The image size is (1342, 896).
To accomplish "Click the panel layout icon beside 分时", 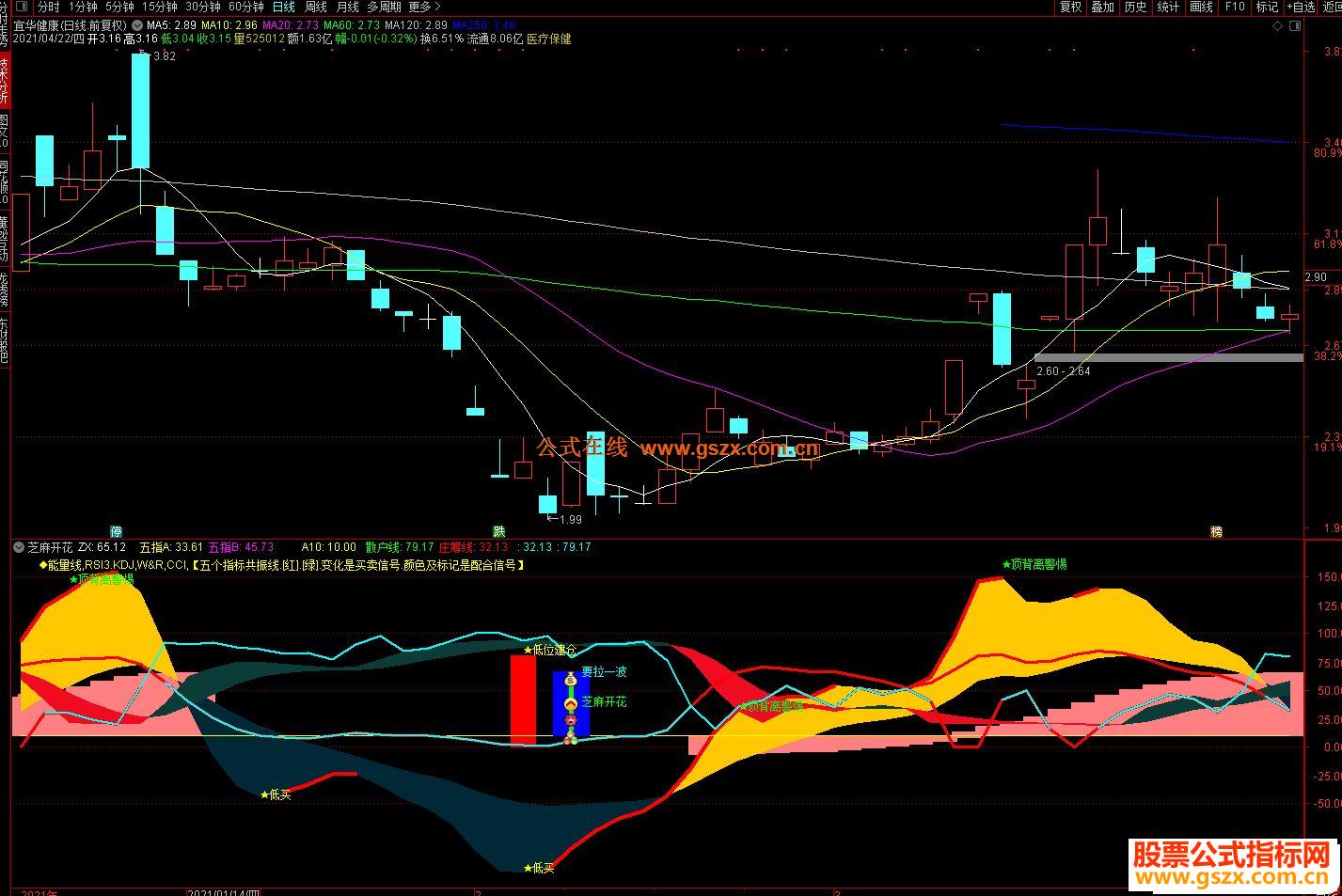I will tap(21, 7).
